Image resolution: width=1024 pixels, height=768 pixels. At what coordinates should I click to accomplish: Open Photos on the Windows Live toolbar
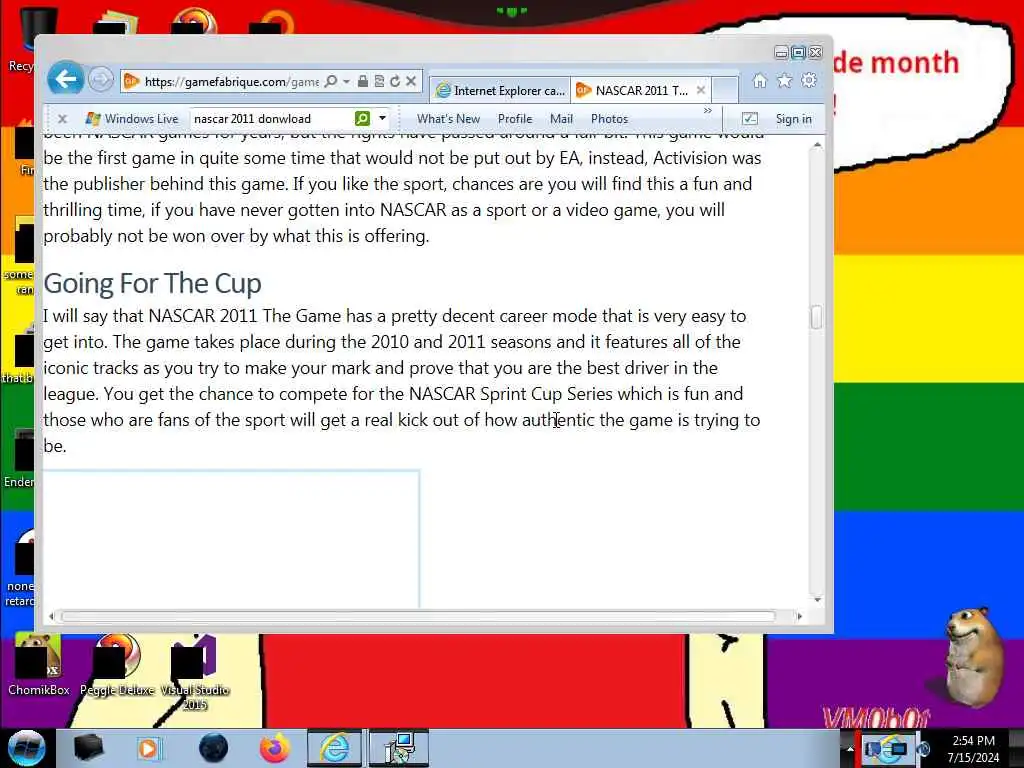pyautogui.click(x=609, y=119)
